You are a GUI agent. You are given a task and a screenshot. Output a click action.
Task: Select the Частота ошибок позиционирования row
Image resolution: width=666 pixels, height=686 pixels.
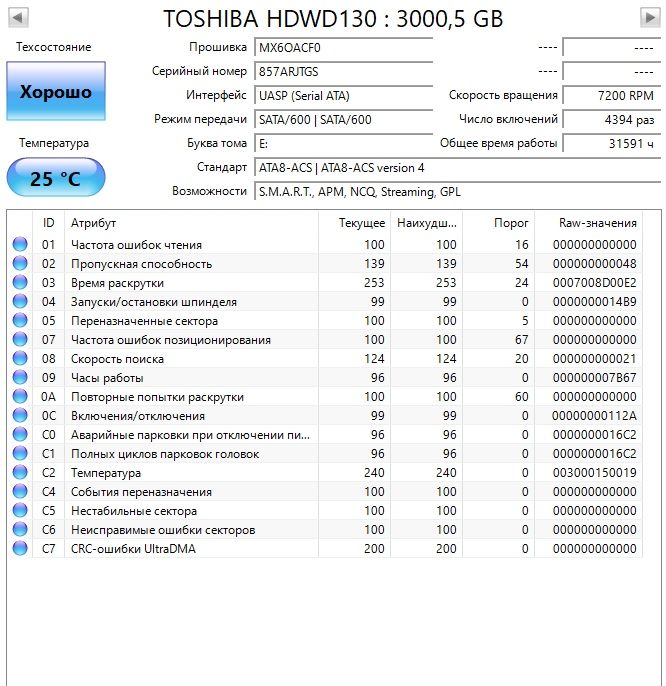click(x=325, y=340)
